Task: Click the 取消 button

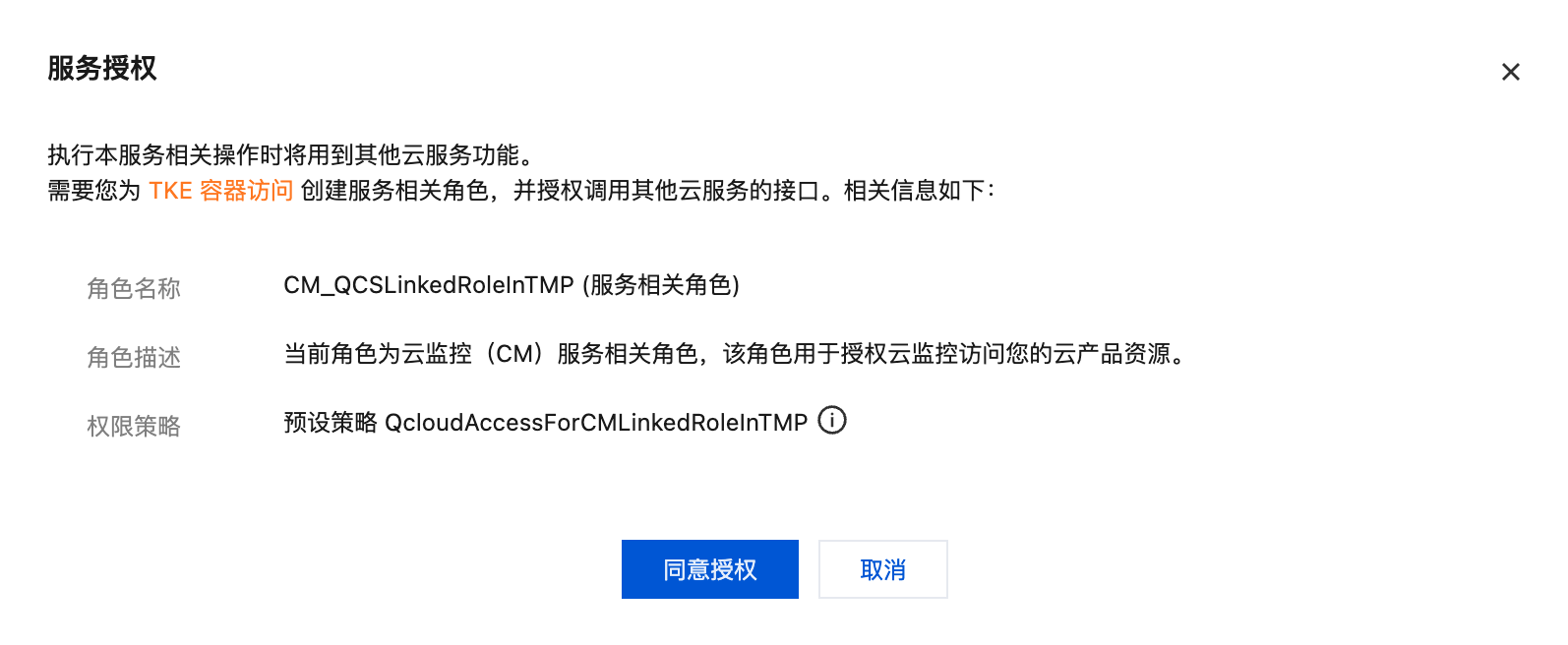Action: coord(883,569)
